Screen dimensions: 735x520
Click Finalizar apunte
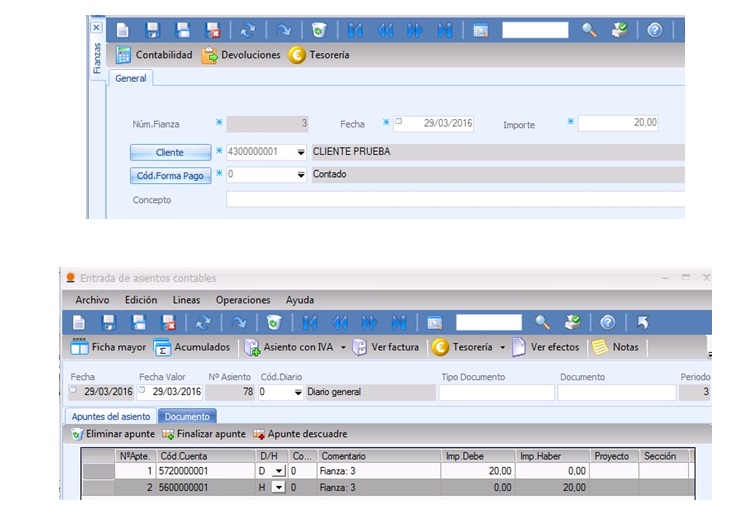[x=204, y=435]
